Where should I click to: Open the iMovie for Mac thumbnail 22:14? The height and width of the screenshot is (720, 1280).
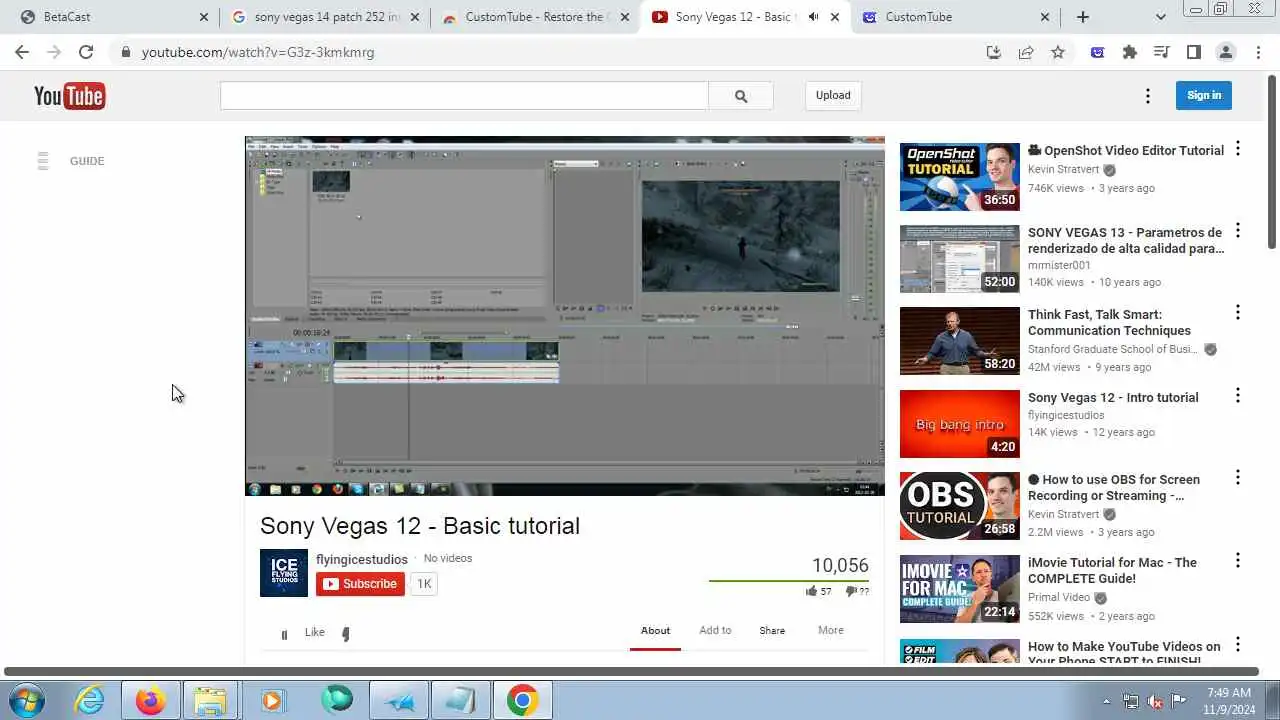(x=960, y=589)
